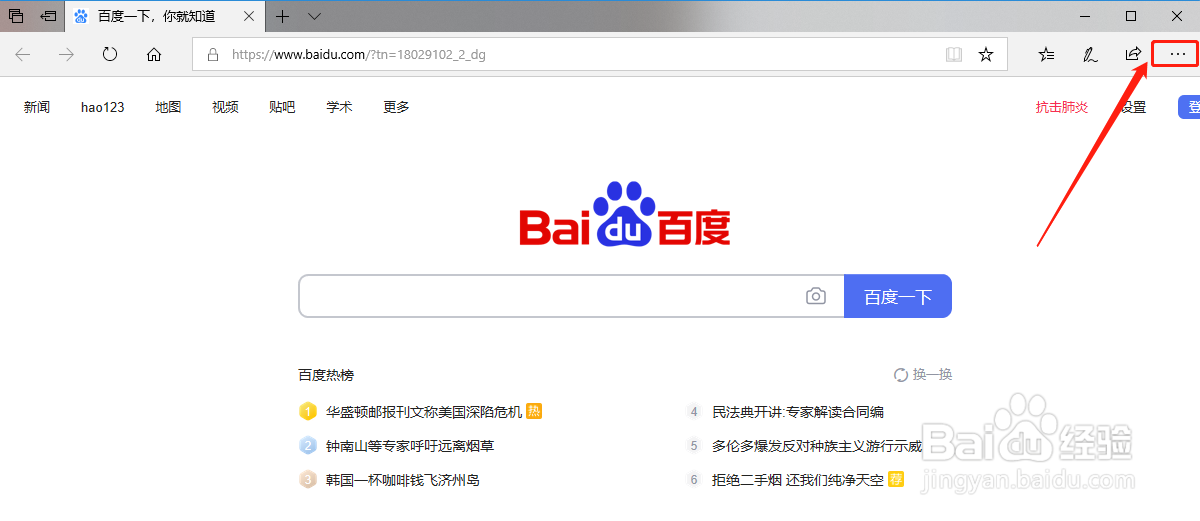Enter reading view via book icon
The image size is (1200, 521).
954,55
